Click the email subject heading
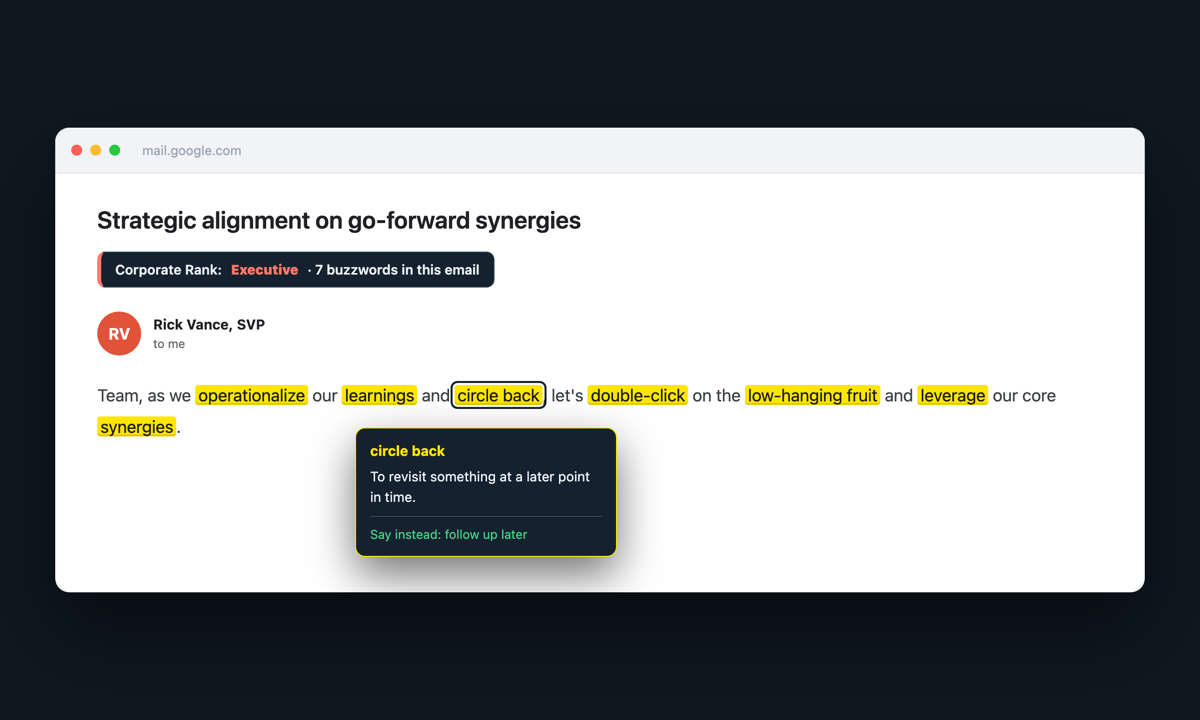 (x=339, y=221)
